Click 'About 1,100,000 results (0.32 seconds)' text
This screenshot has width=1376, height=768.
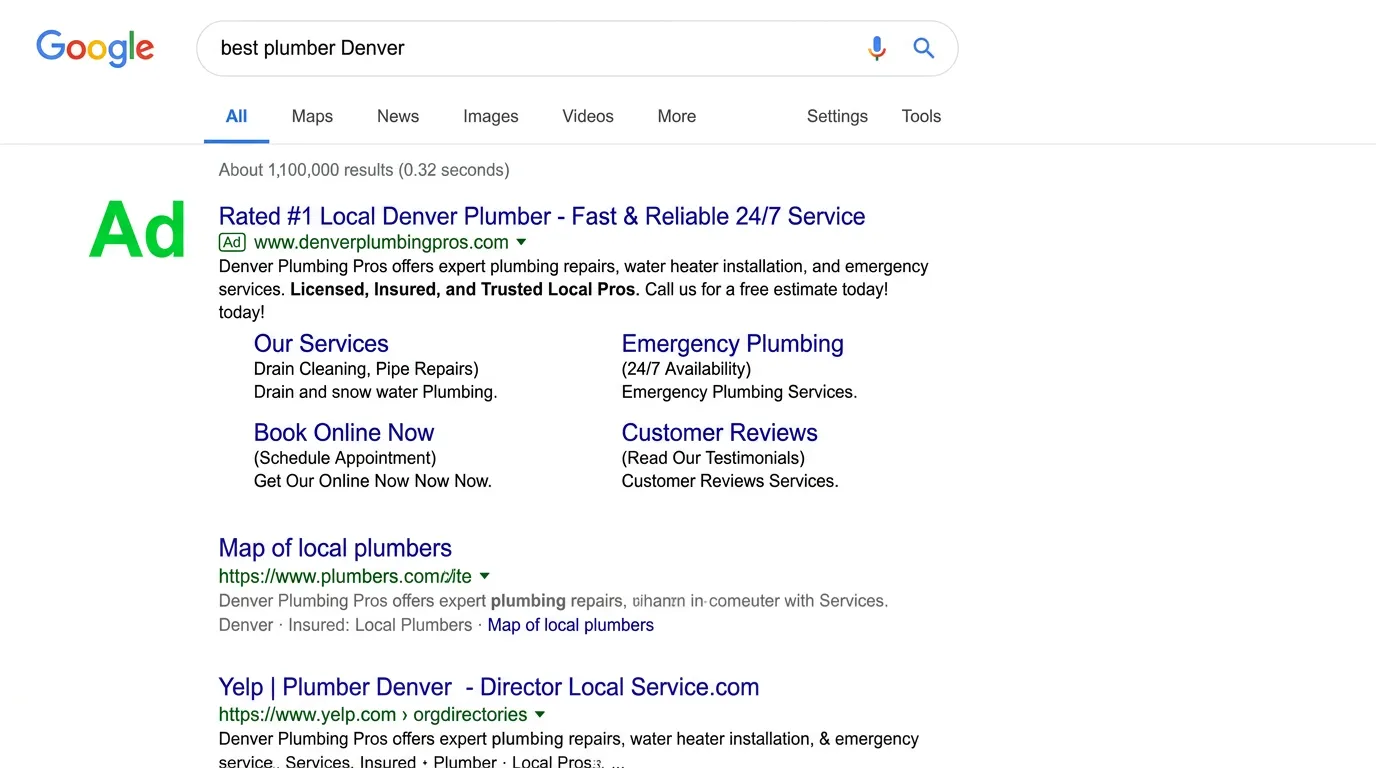pyautogui.click(x=364, y=170)
